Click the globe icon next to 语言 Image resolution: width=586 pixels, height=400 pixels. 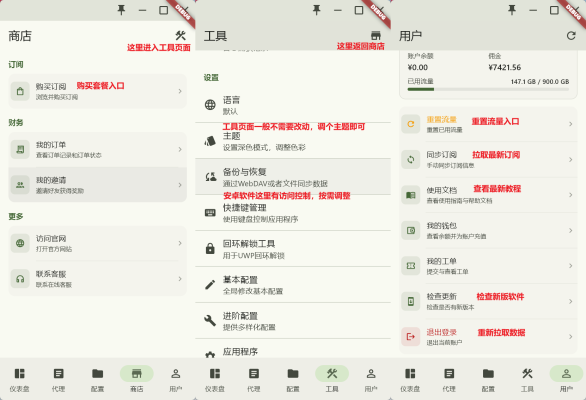click(210, 105)
